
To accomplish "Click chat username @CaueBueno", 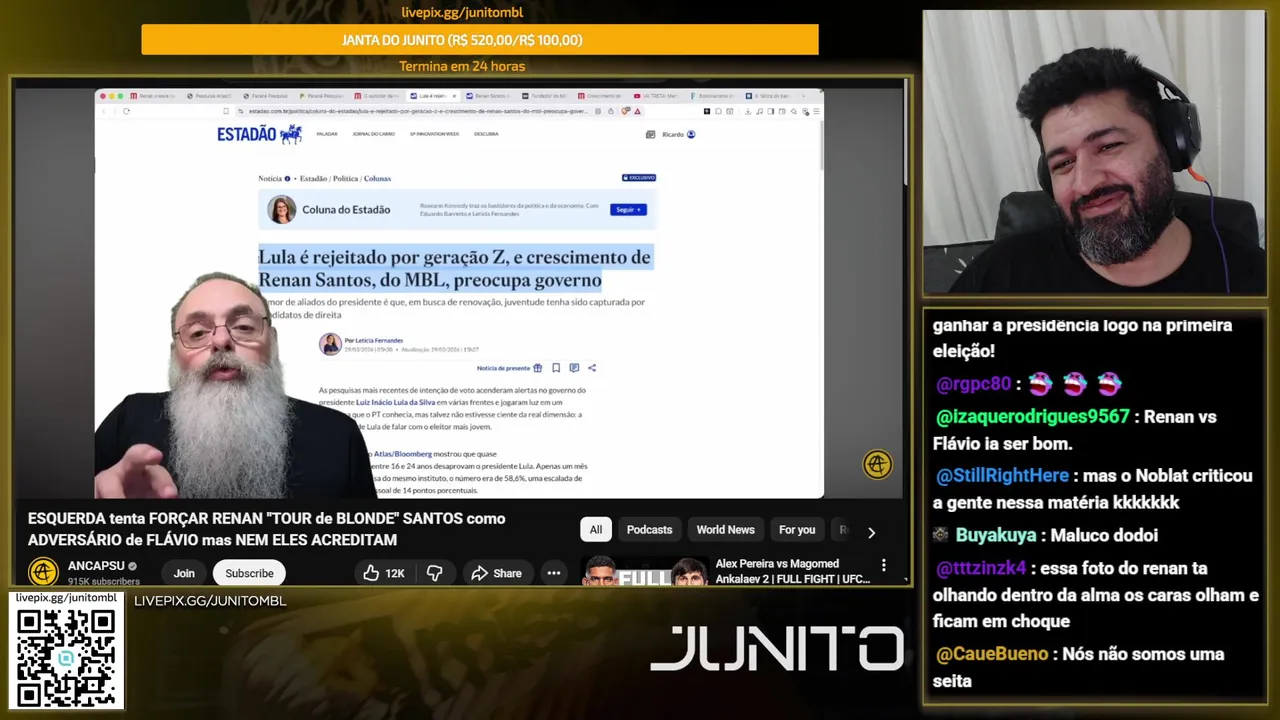I will pos(992,654).
